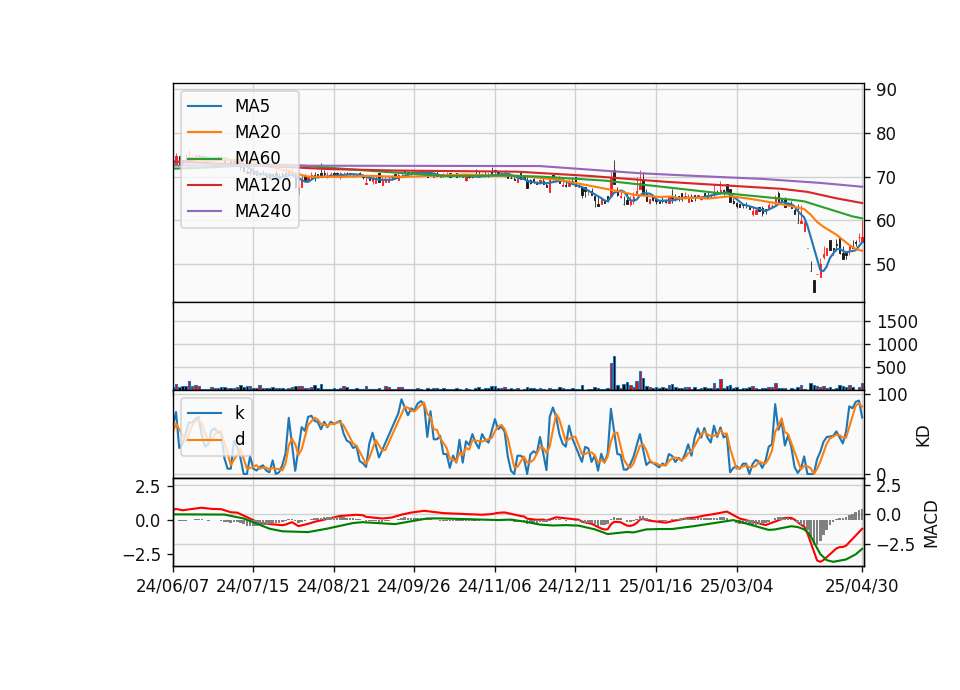
Task: Click the price axis value 60
Action: click(x=886, y=221)
